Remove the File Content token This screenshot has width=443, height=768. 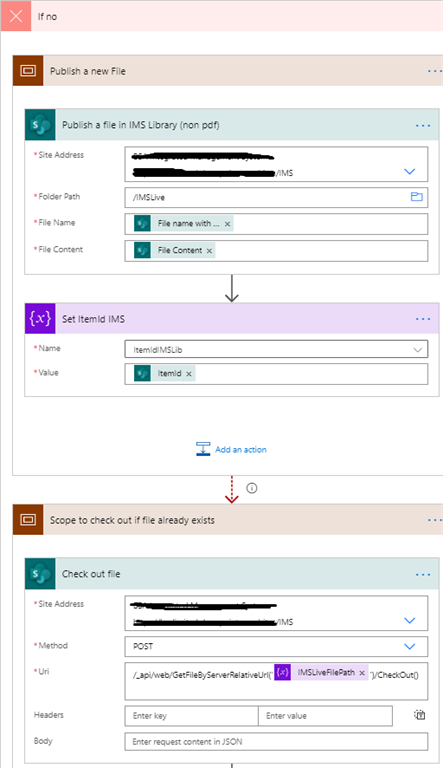tap(209, 251)
